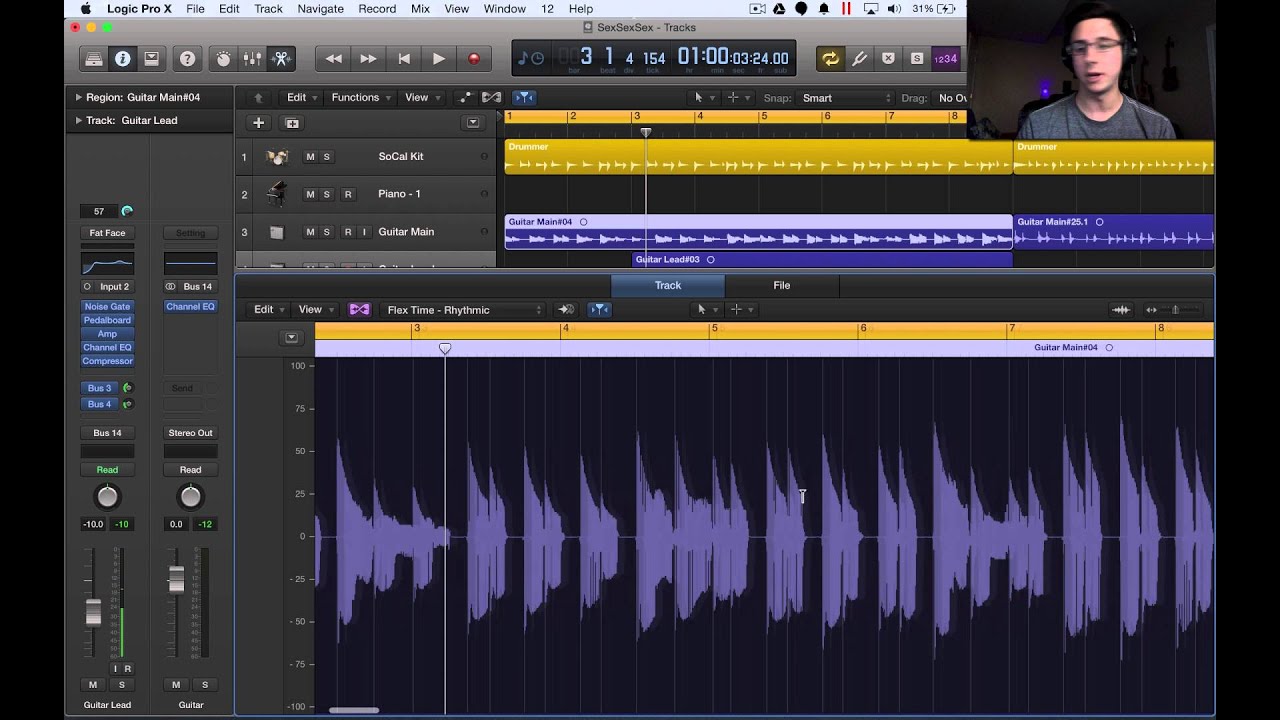Toggle the Inspector info button

pos(122,59)
